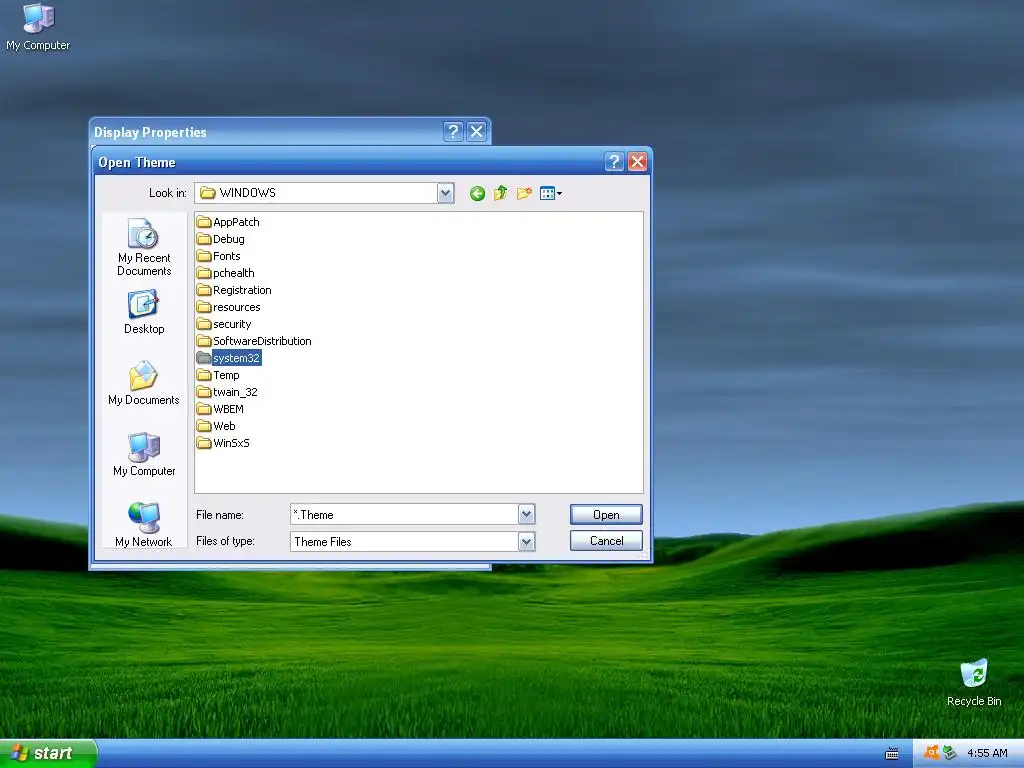Close the Open Theme dialog
This screenshot has width=1024, height=768.
pos(637,161)
